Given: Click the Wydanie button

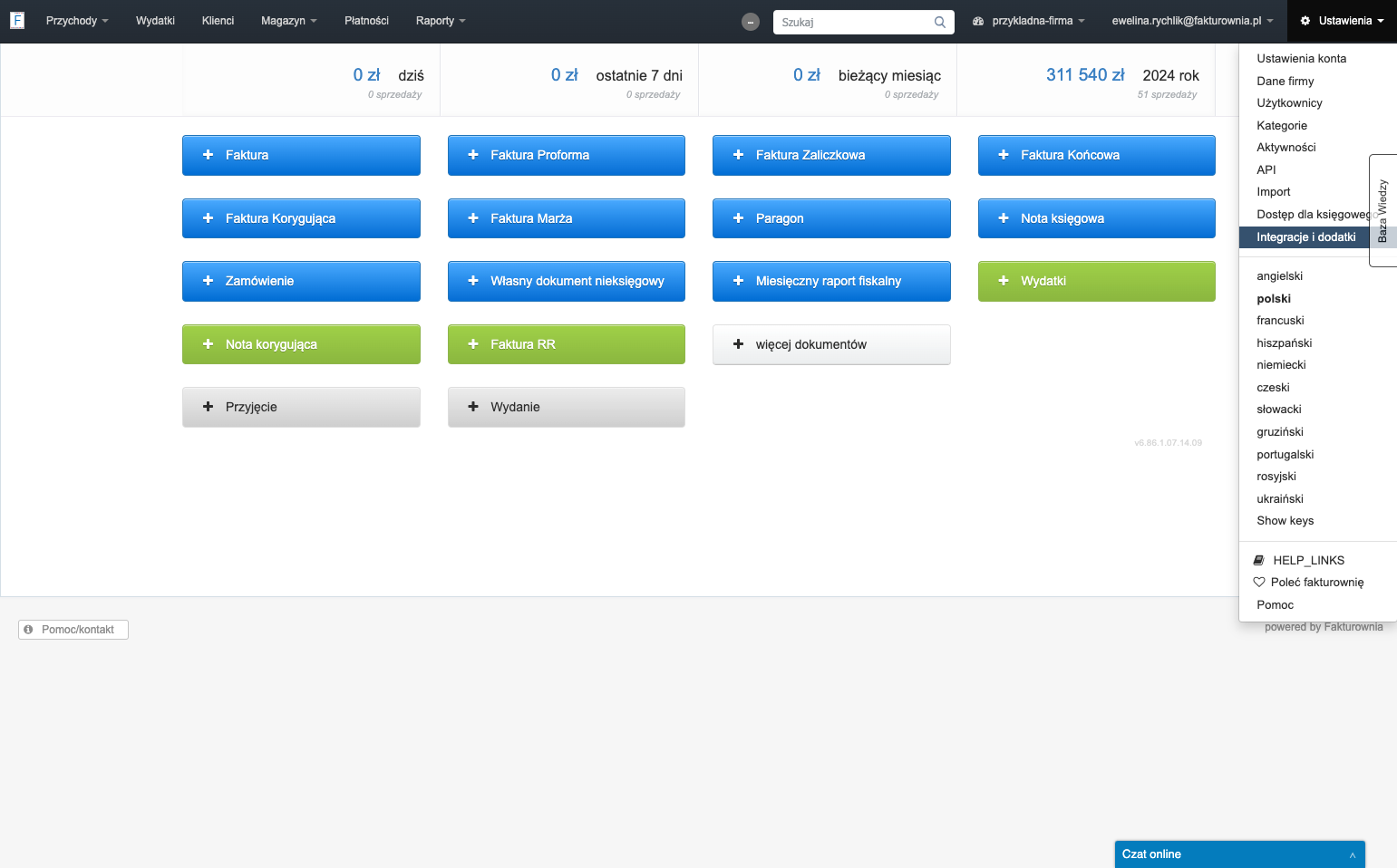Looking at the screenshot, I should (x=567, y=407).
